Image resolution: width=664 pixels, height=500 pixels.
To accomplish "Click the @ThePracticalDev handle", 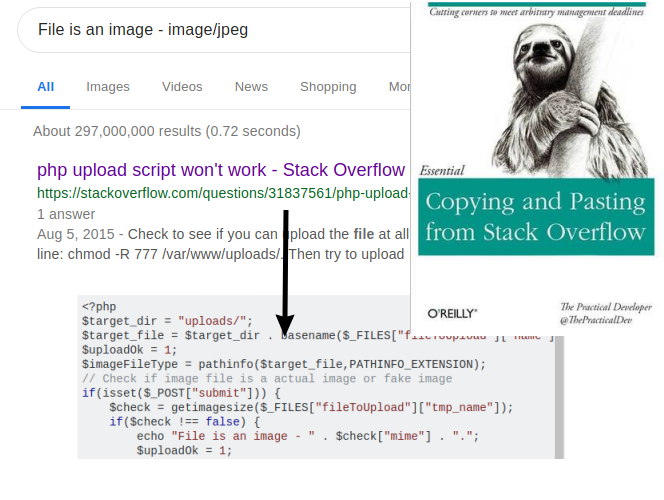I will tap(596, 320).
